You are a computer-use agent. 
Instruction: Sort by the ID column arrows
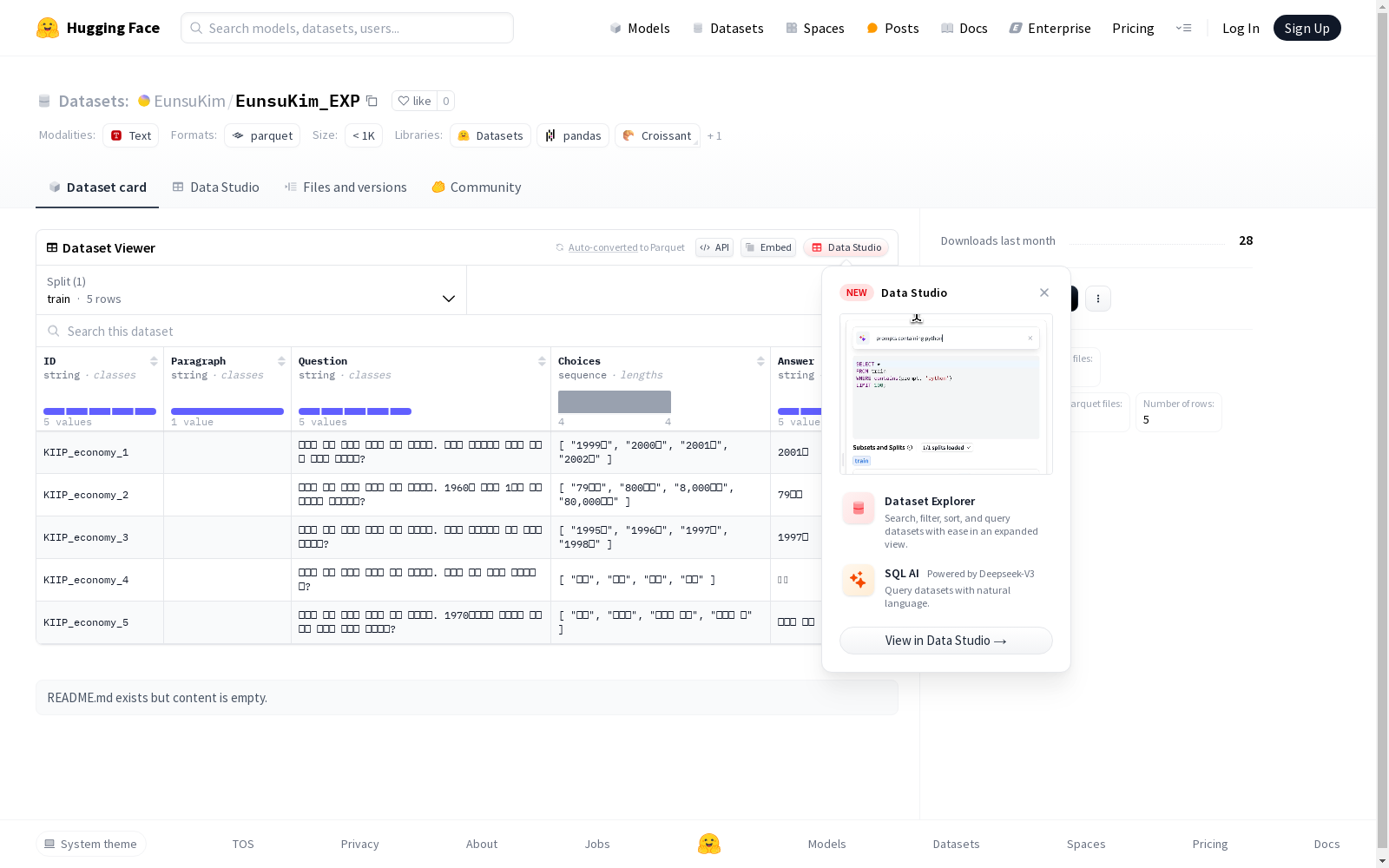pyautogui.click(x=154, y=361)
